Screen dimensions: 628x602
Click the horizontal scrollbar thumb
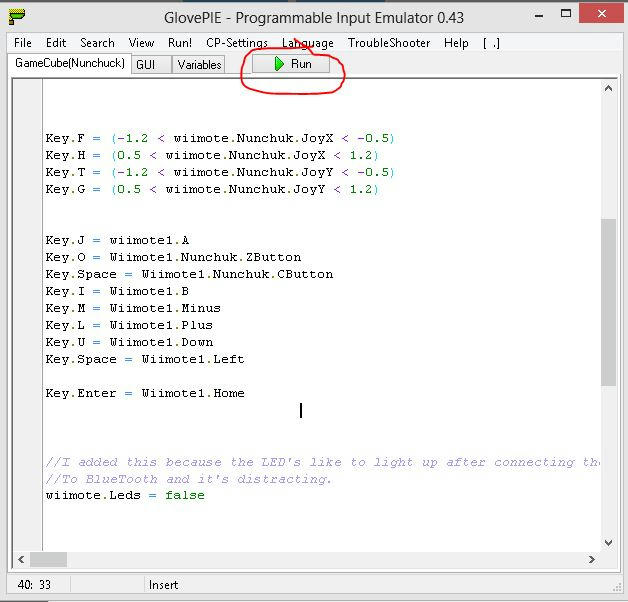(48, 560)
